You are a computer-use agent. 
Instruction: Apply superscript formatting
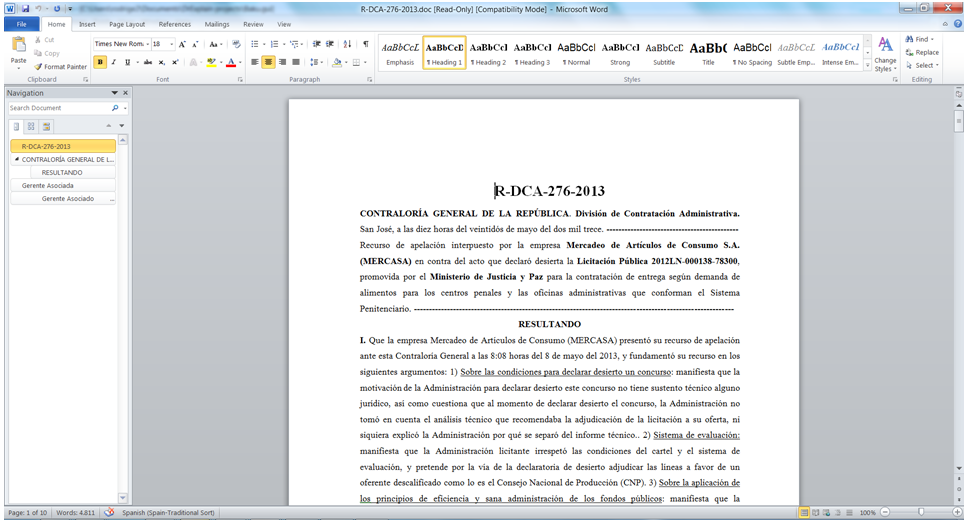coord(176,62)
